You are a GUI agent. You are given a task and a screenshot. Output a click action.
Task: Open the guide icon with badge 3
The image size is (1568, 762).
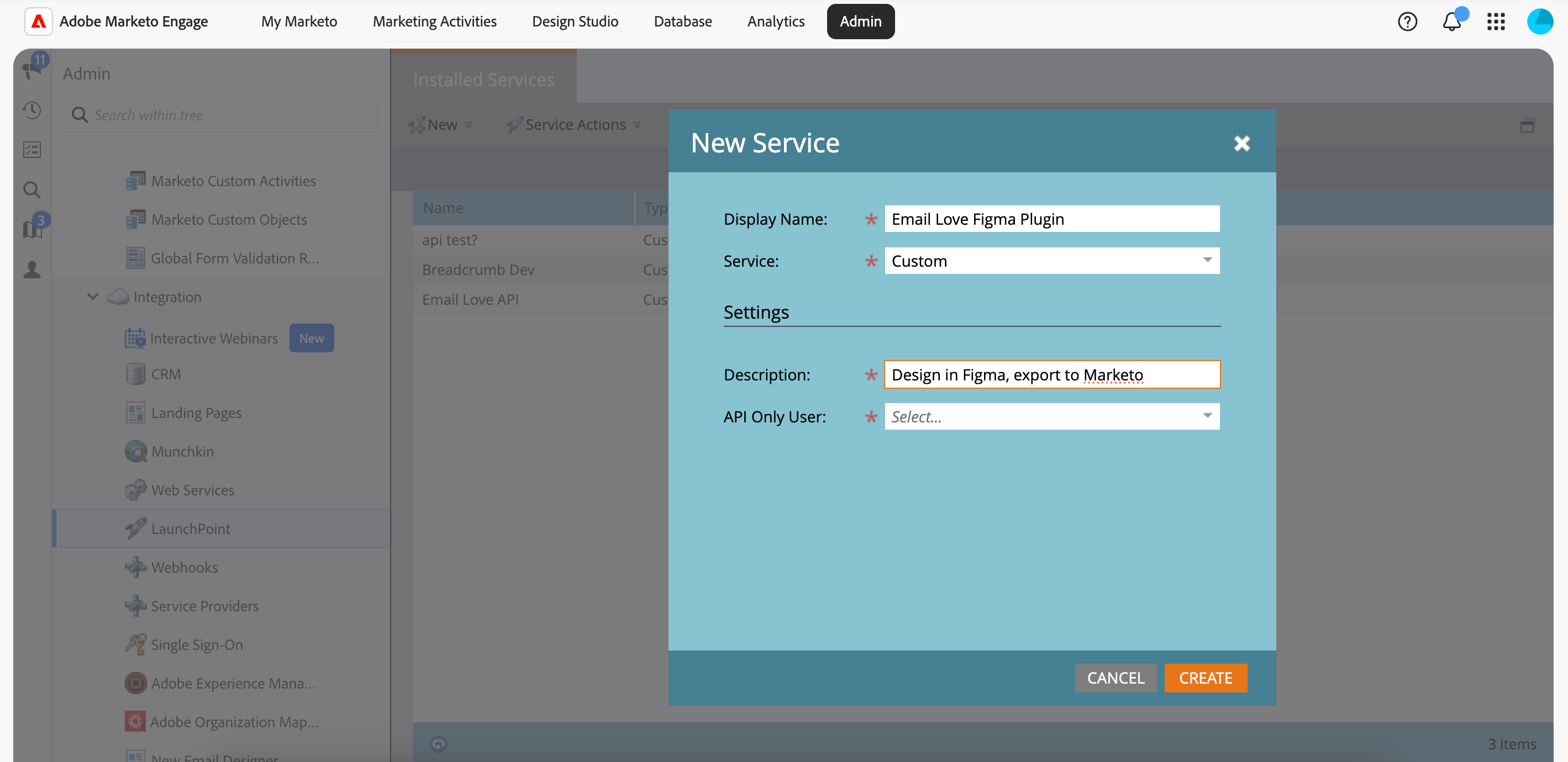coord(33,229)
